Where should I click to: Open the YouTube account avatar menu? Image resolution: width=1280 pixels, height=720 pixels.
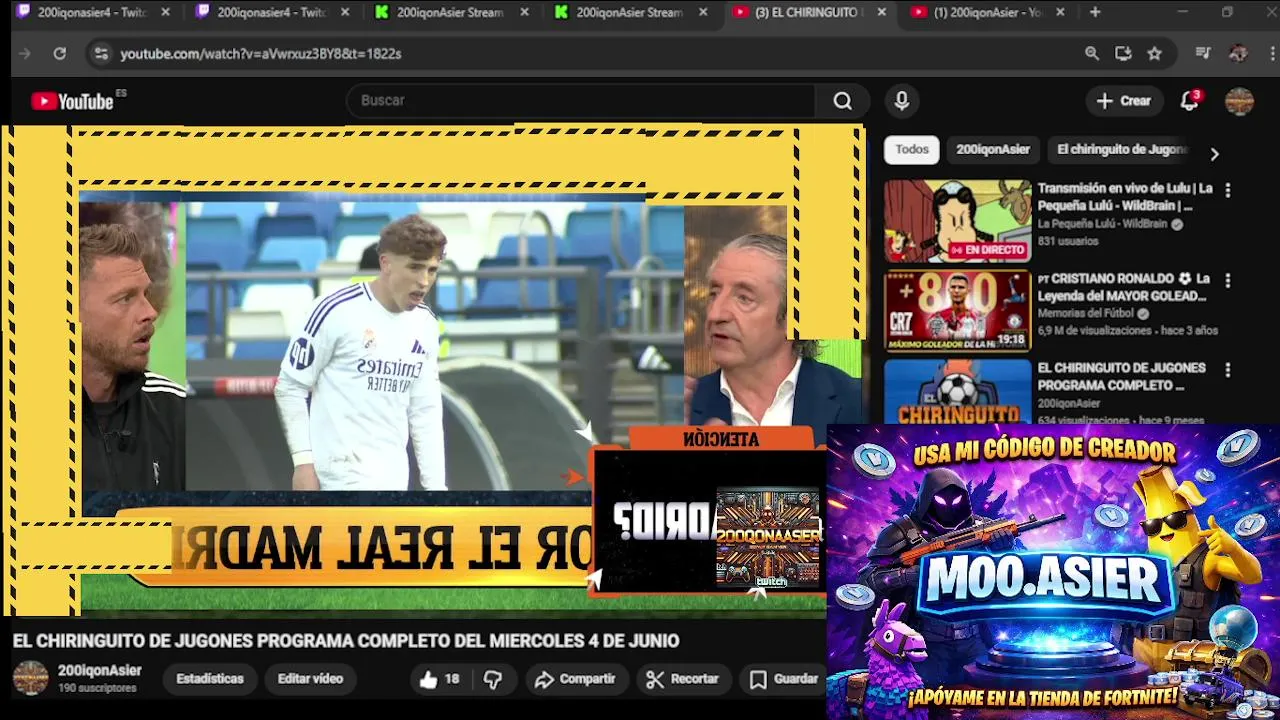pos(1239,101)
